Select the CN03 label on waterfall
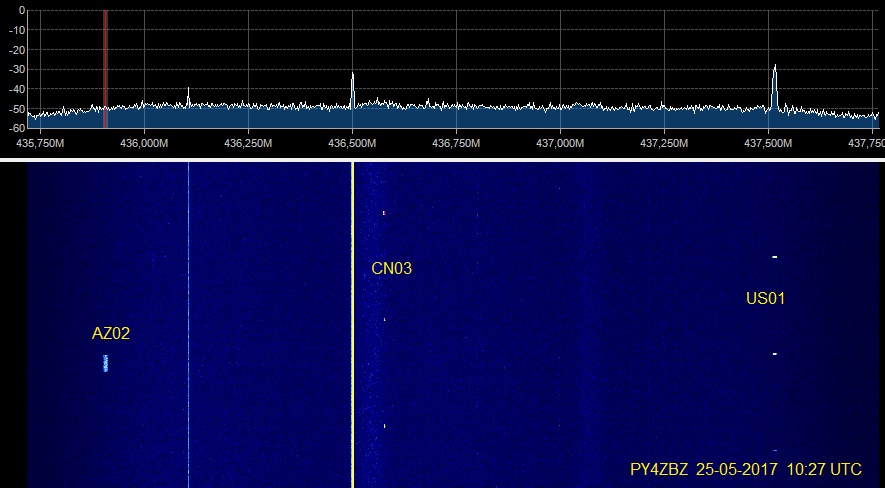This screenshot has height=488, width=885. coord(392,269)
